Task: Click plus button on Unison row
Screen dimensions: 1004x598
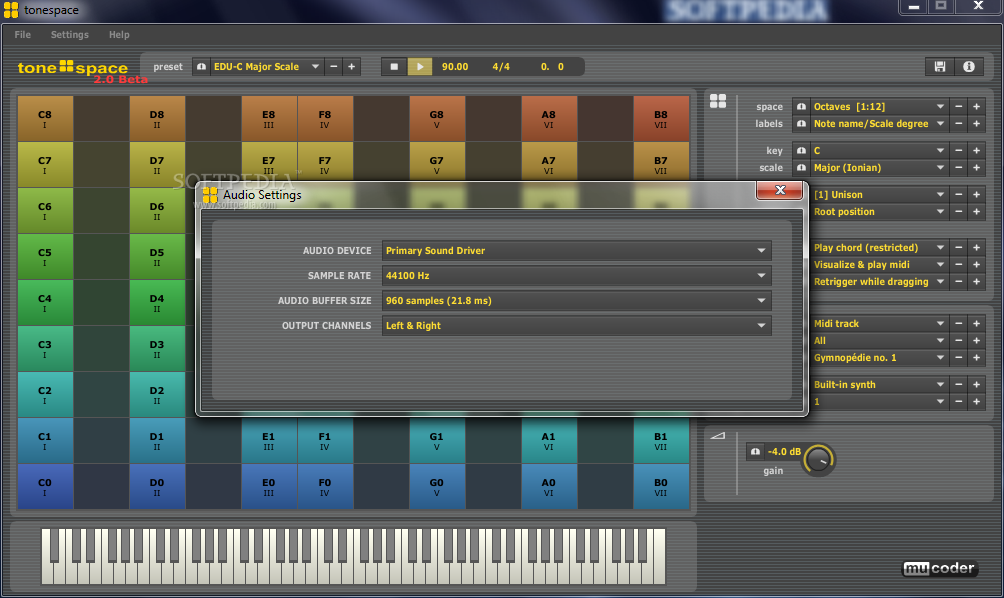Action: pos(976,195)
